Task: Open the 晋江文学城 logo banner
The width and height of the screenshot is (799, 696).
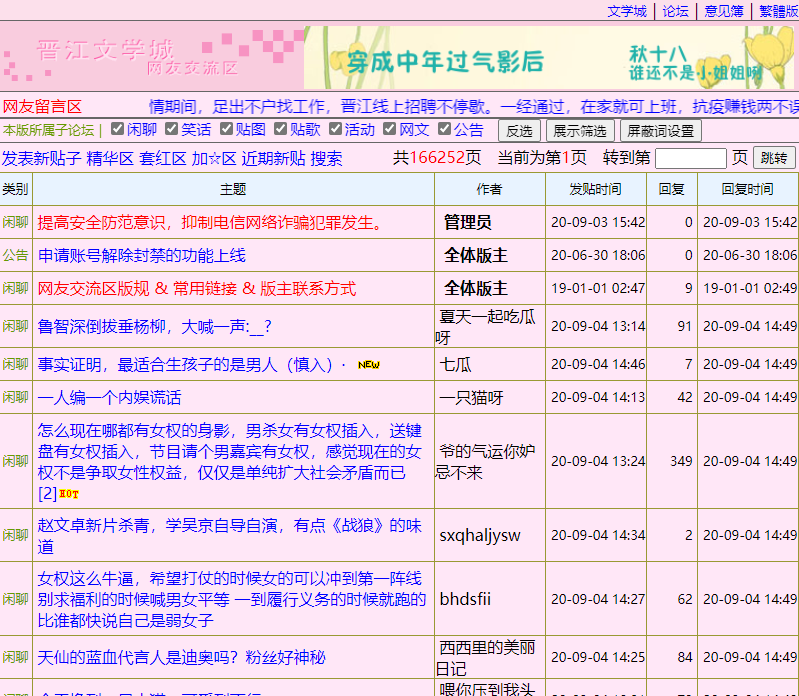Action: [151, 58]
